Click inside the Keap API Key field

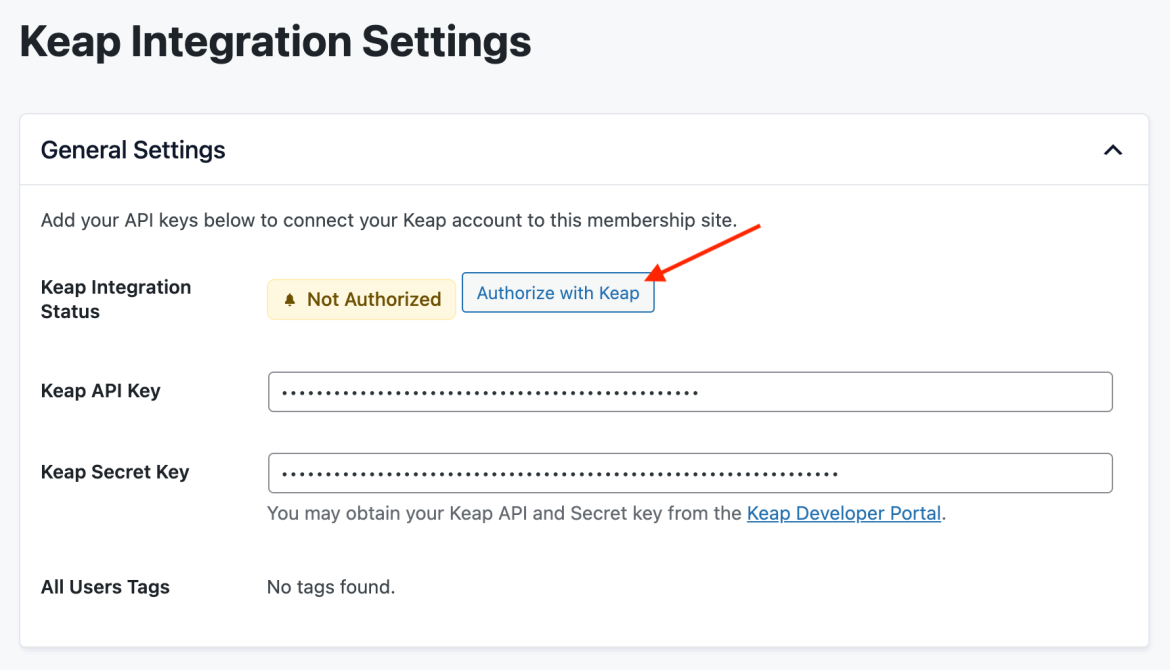(x=690, y=391)
